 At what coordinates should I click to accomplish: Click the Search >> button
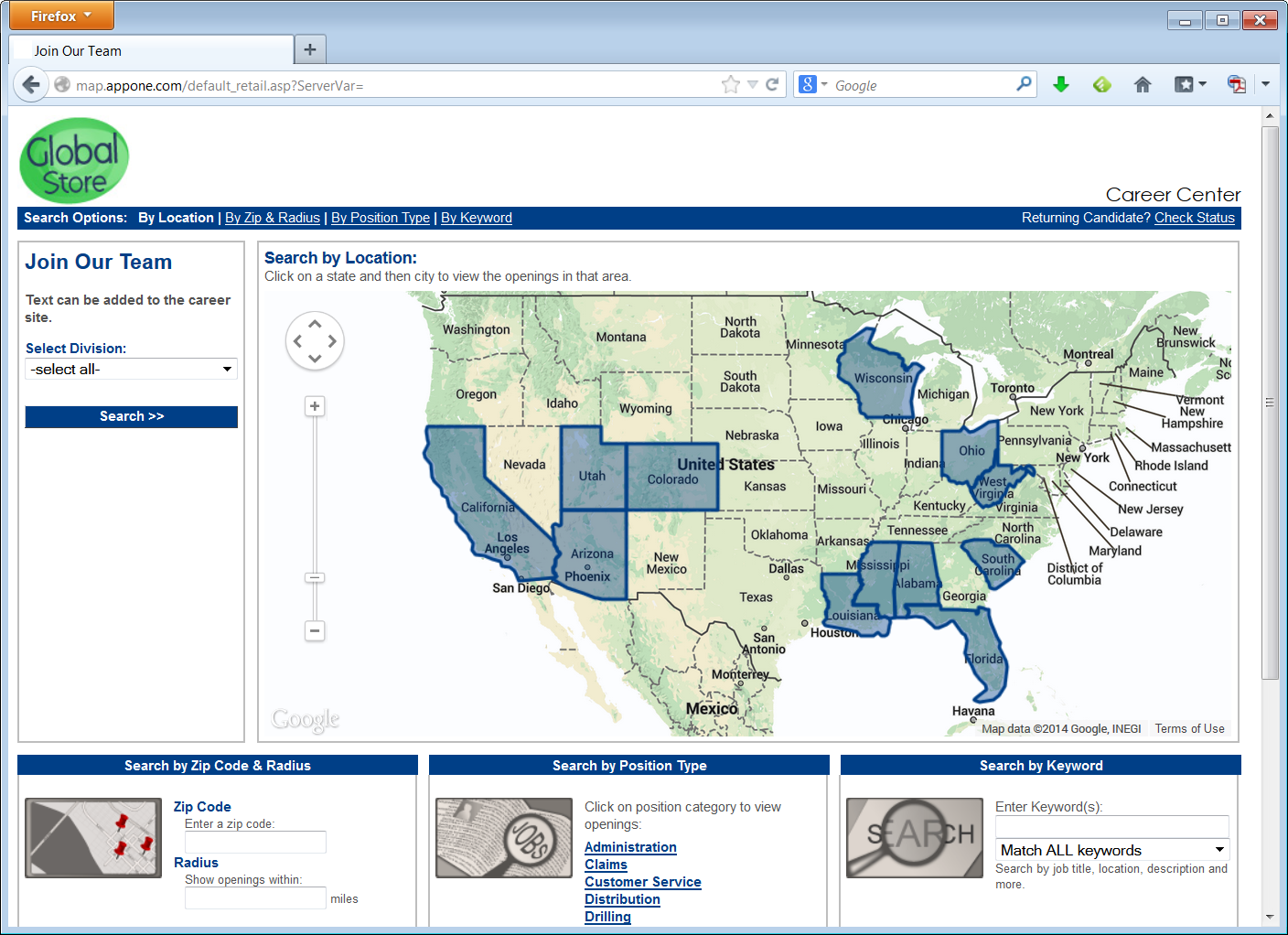[132, 416]
